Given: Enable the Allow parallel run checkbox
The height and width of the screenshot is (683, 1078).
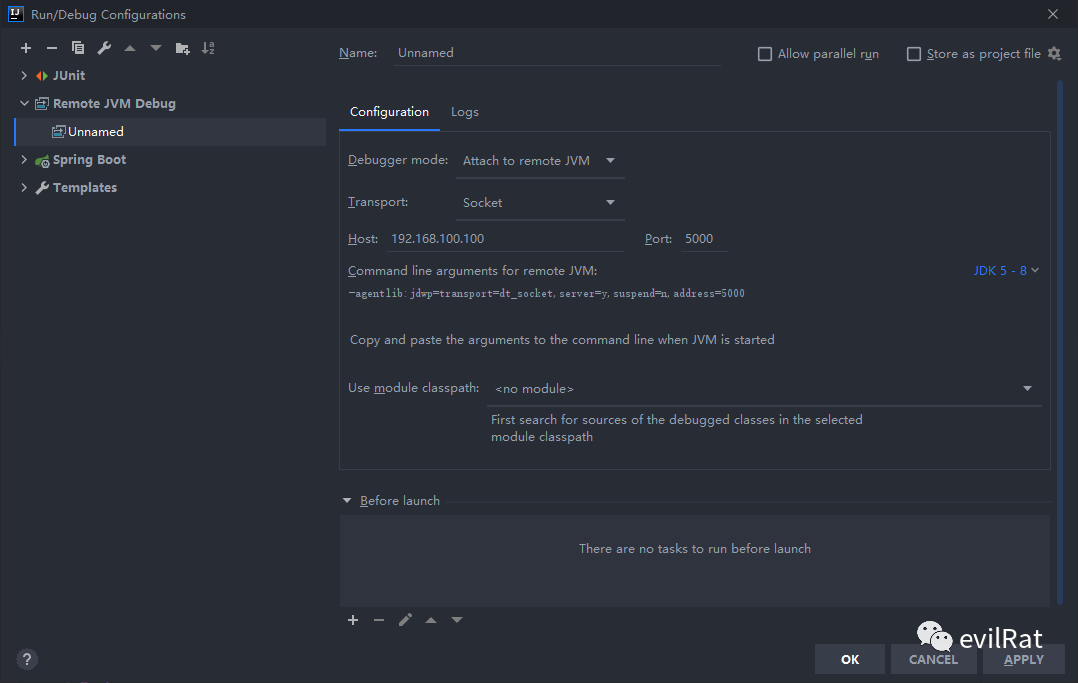Looking at the screenshot, I should point(765,54).
